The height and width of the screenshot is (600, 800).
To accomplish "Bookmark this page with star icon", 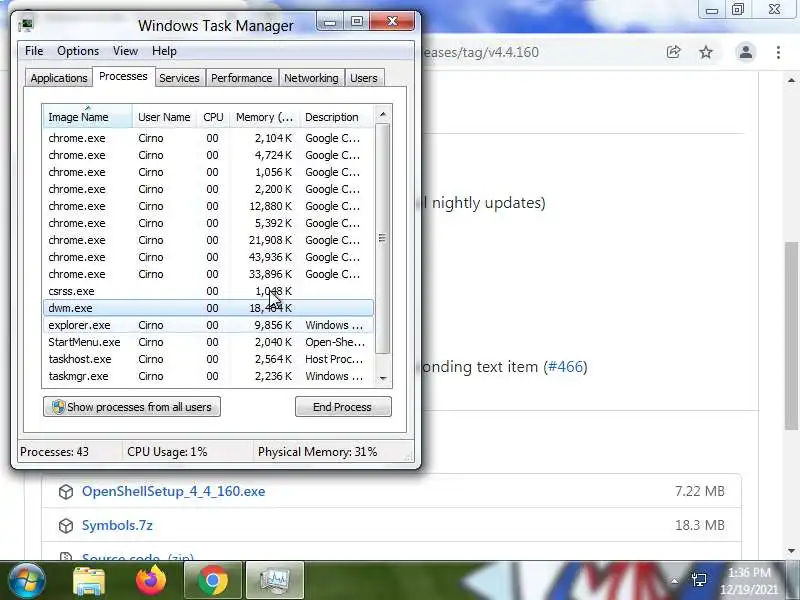I will point(706,52).
